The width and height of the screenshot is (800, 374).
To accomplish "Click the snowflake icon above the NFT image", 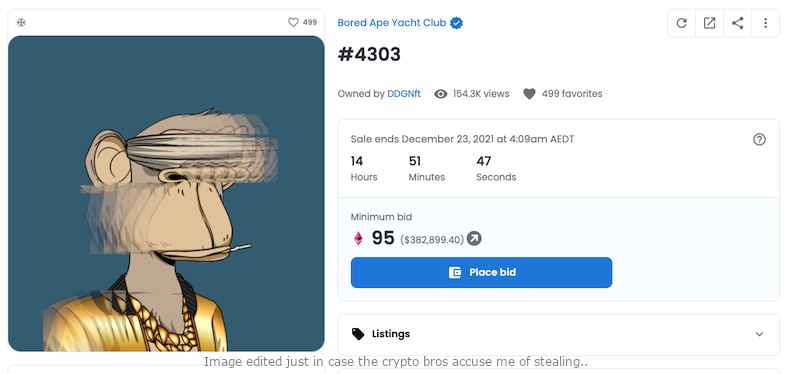I will (x=21, y=22).
